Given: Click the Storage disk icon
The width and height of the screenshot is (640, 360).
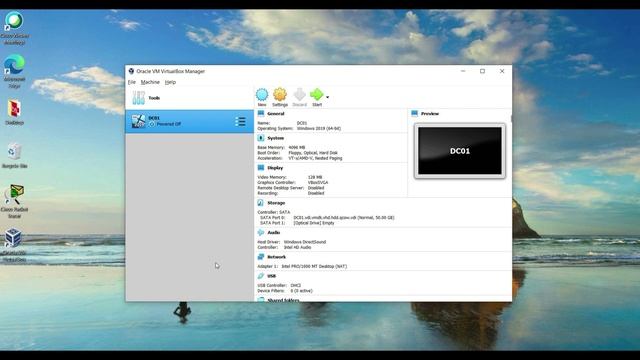Looking at the screenshot, I should [261, 203].
